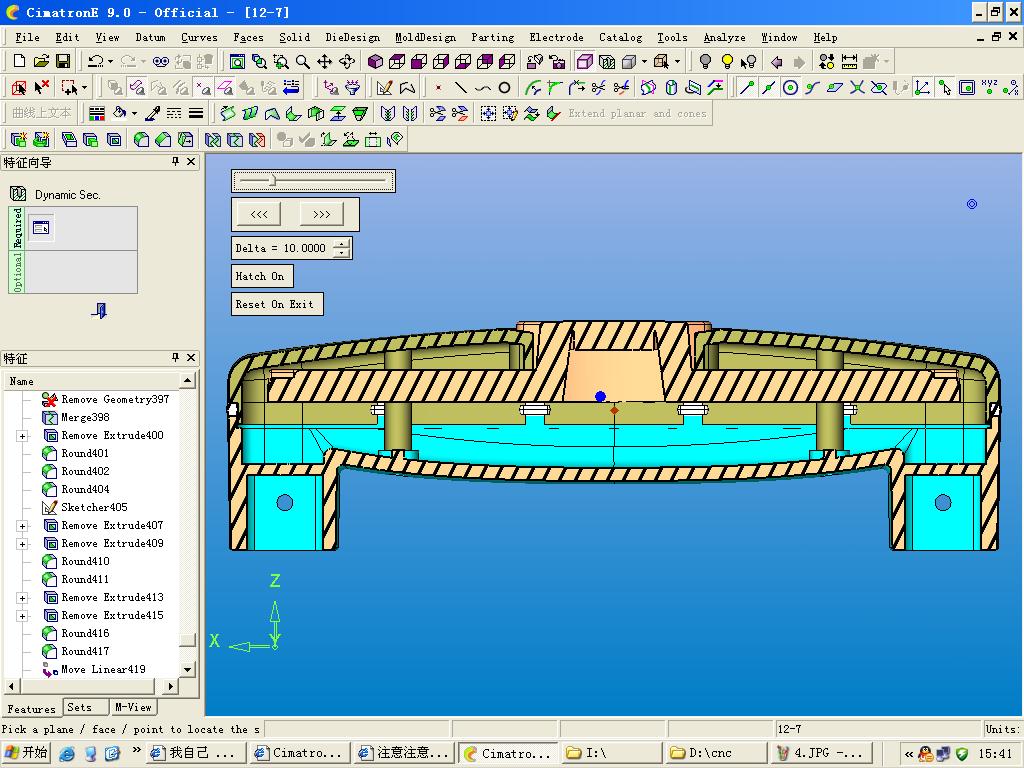Save the document with the floppy disk icon
This screenshot has width=1024, height=768.
pyautogui.click(x=63, y=61)
